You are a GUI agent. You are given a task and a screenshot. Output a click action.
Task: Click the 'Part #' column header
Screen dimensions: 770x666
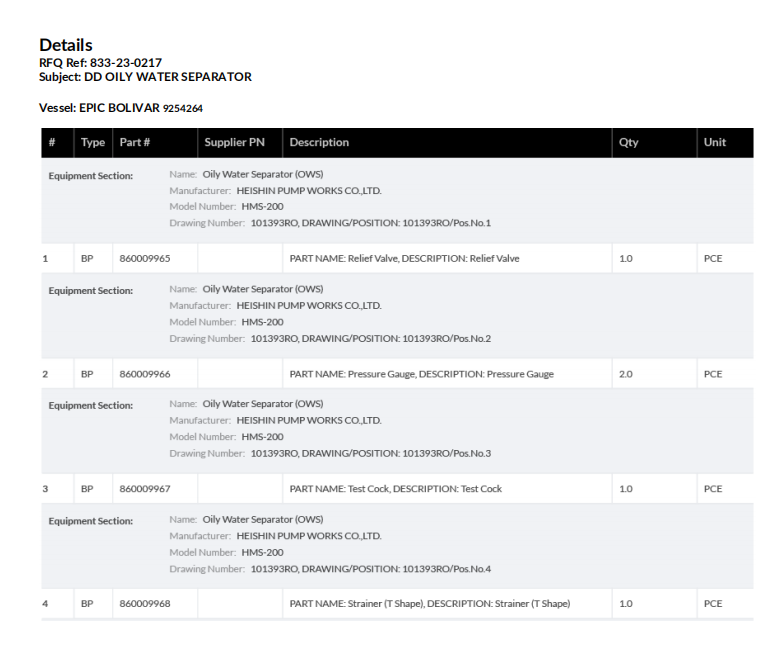click(135, 143)
